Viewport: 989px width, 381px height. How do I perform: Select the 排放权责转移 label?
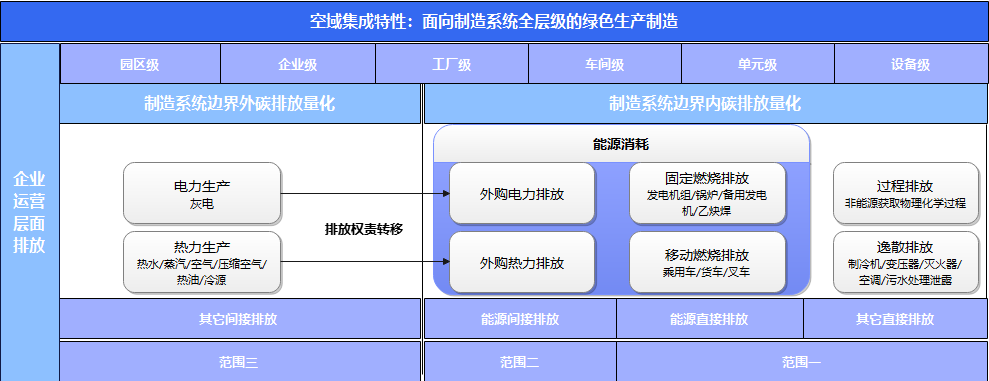(x=364, y=229)
